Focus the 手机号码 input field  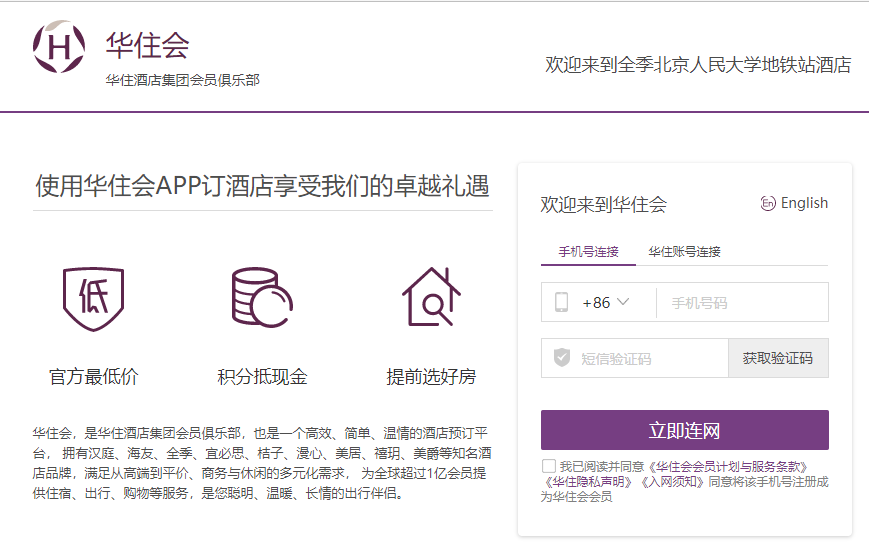click(742, 303)
